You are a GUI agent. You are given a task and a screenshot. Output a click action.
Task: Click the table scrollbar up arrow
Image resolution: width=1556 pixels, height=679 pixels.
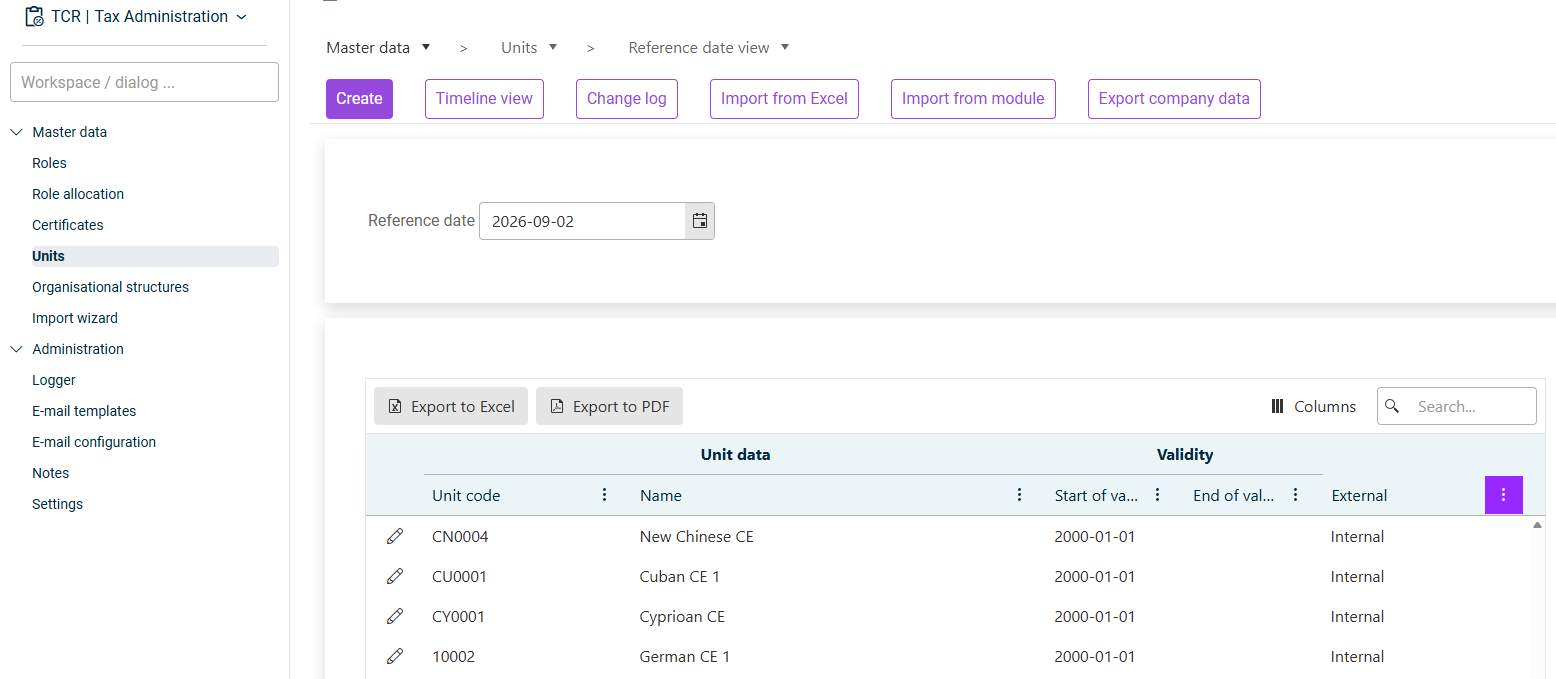tap(1537, 525)
